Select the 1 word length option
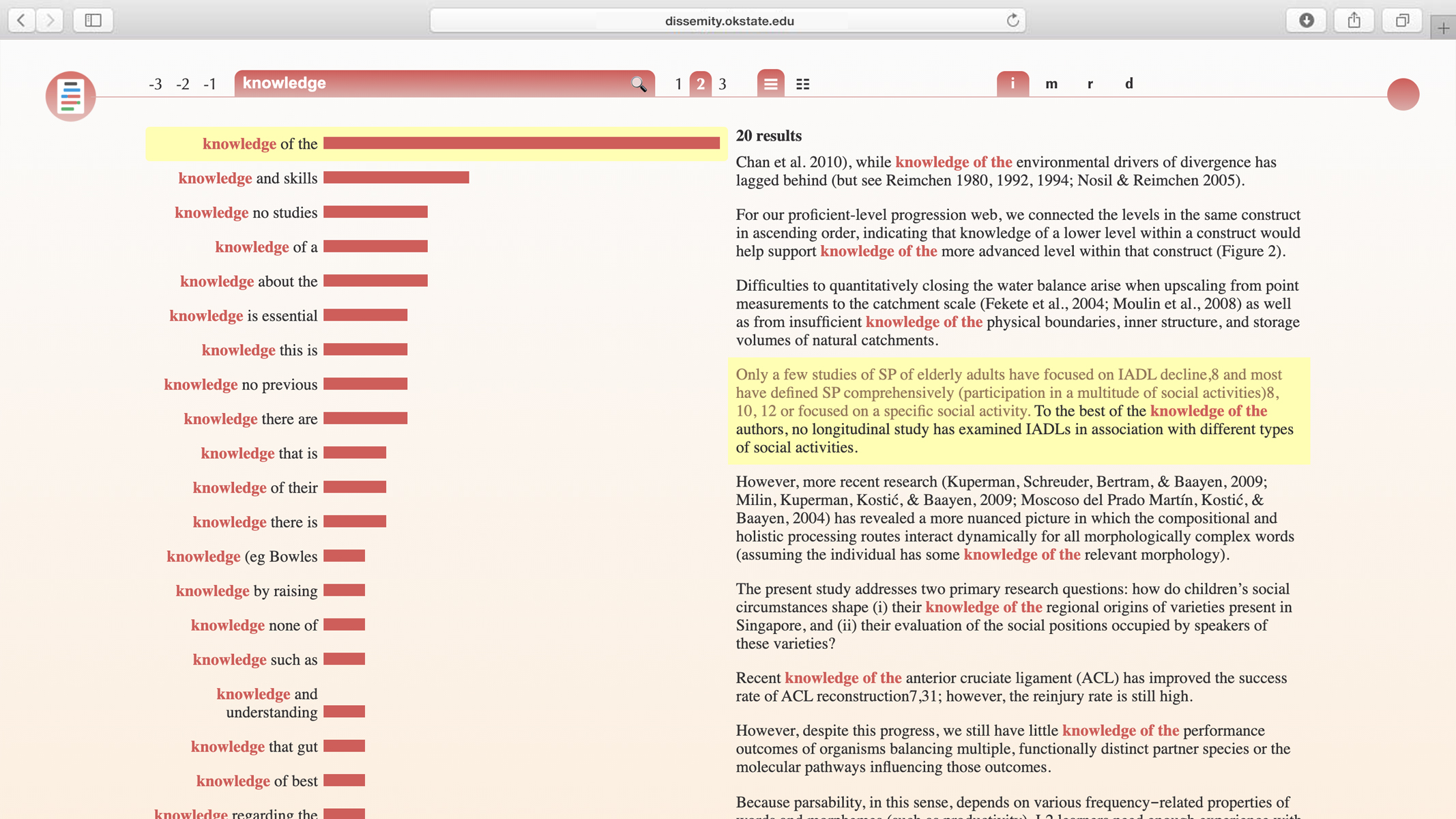Viewport: 1456px width, 819px height. (x=678, y=84)
